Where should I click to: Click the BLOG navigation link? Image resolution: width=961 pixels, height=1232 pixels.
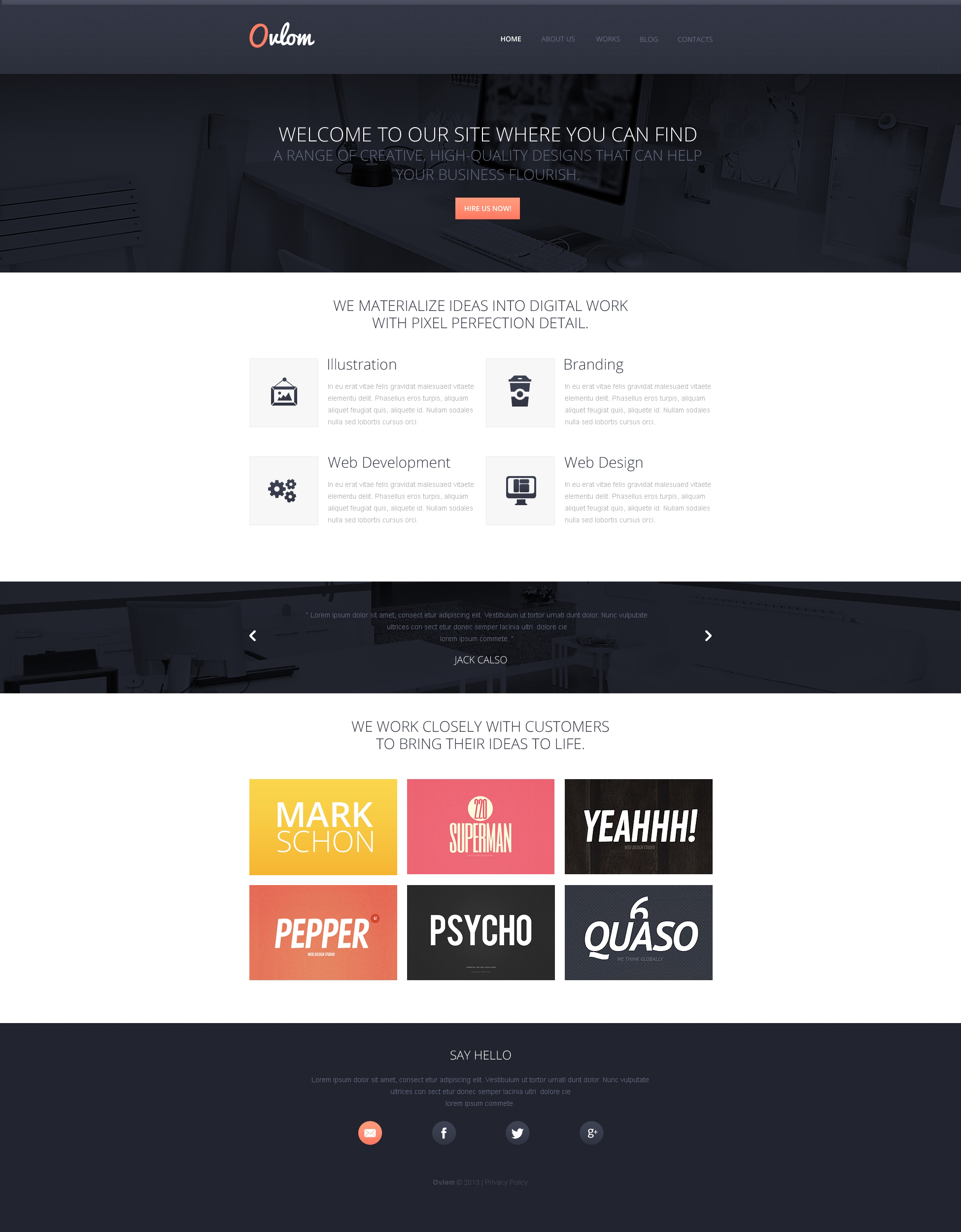648,39
